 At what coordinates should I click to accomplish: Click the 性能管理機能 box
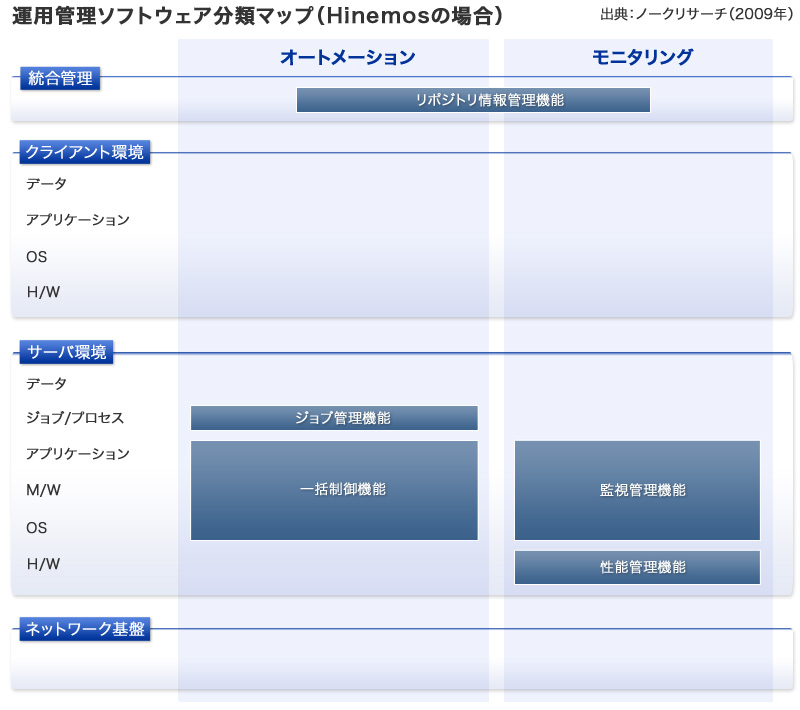coord(637,567)
